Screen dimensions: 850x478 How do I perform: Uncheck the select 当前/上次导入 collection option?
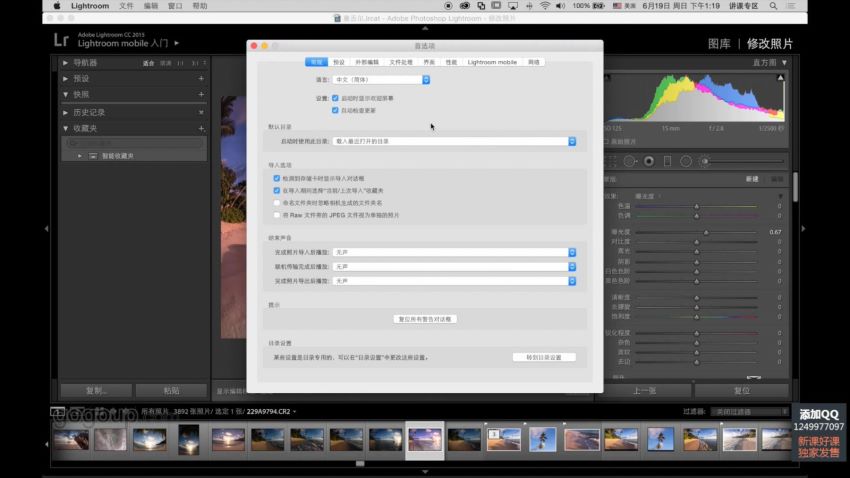[276, 191]
